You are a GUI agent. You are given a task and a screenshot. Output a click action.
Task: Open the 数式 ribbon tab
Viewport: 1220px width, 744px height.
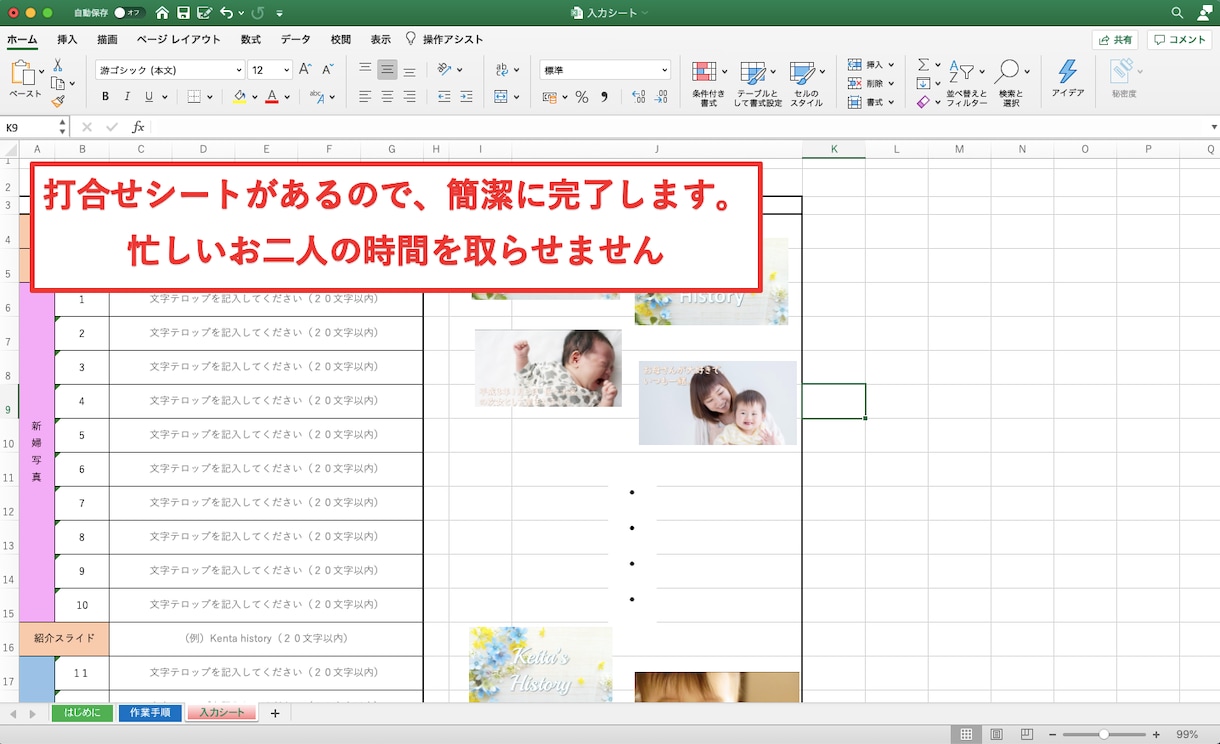tap(251, 40)
